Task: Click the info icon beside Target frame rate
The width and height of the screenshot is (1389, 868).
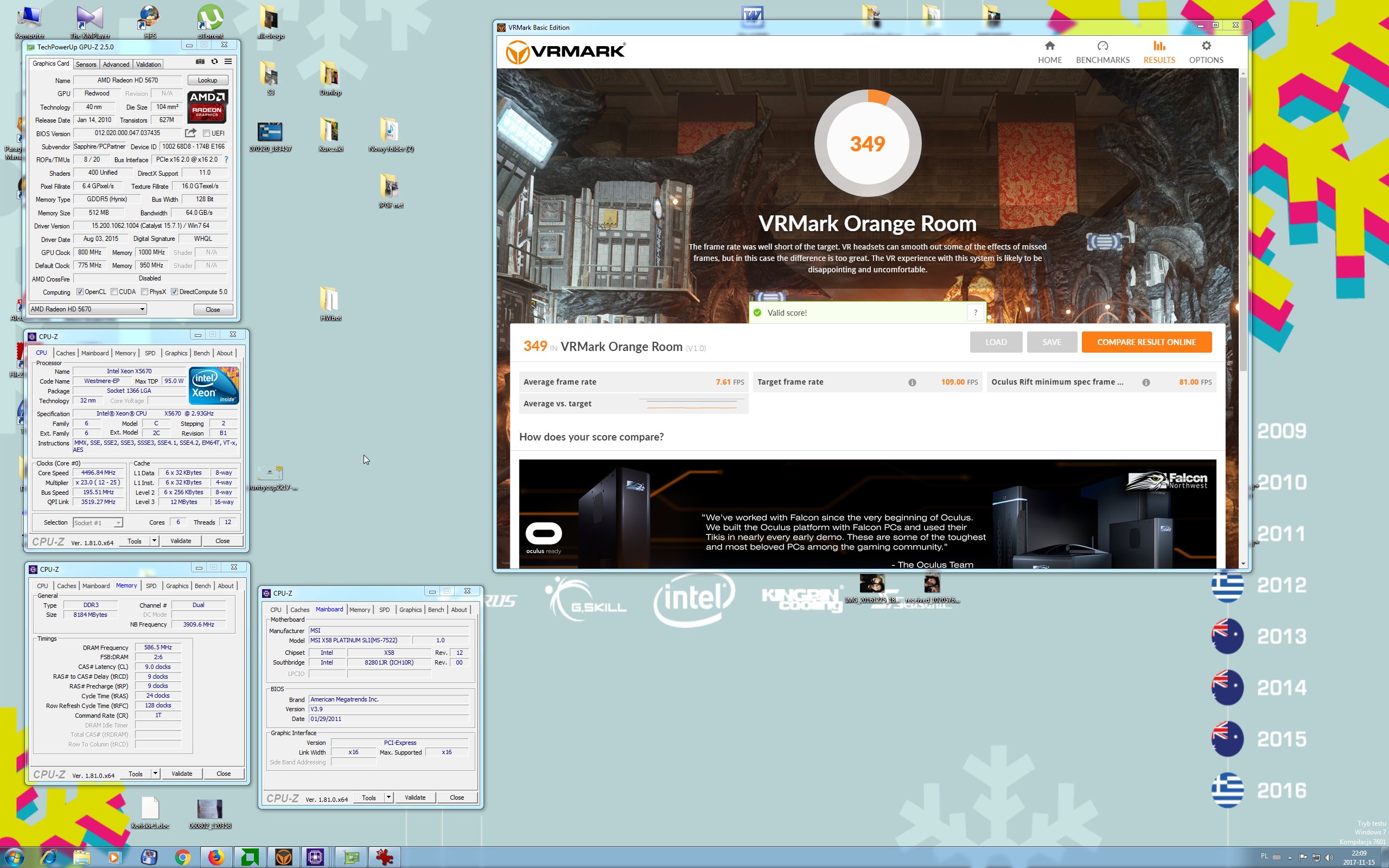Action: click(912, 382)
